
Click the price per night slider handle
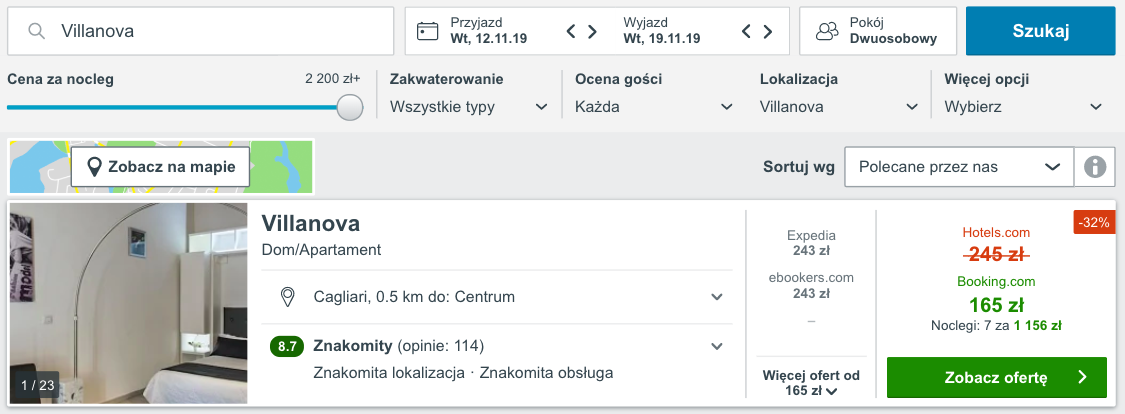[x=350, y=108]
